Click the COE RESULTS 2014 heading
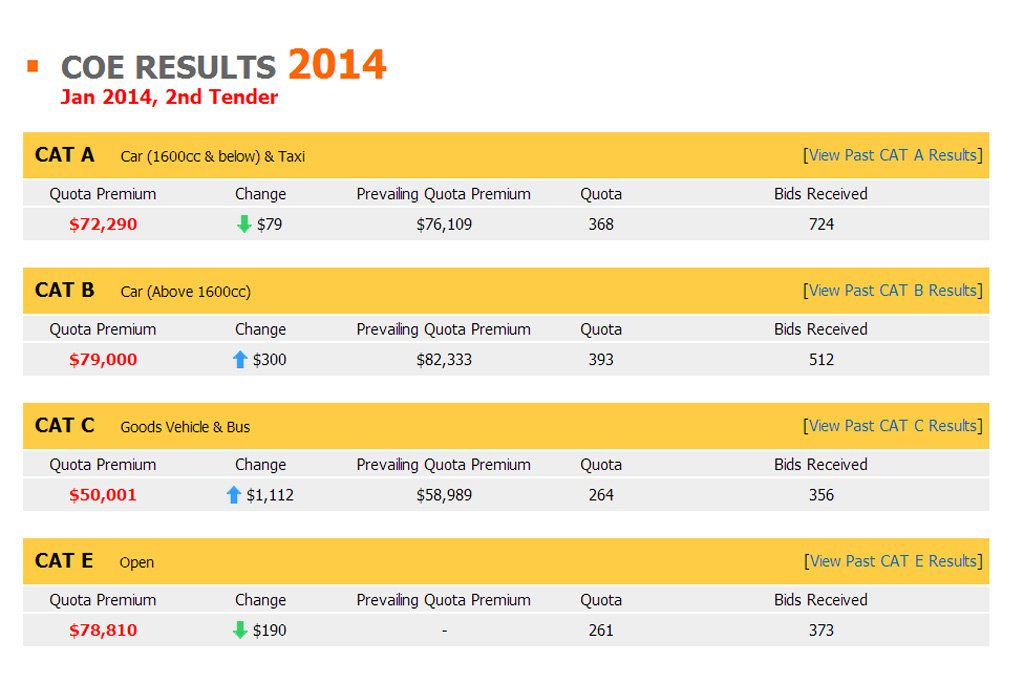Viewport: 1024px width, 683px height. [223, 65]
